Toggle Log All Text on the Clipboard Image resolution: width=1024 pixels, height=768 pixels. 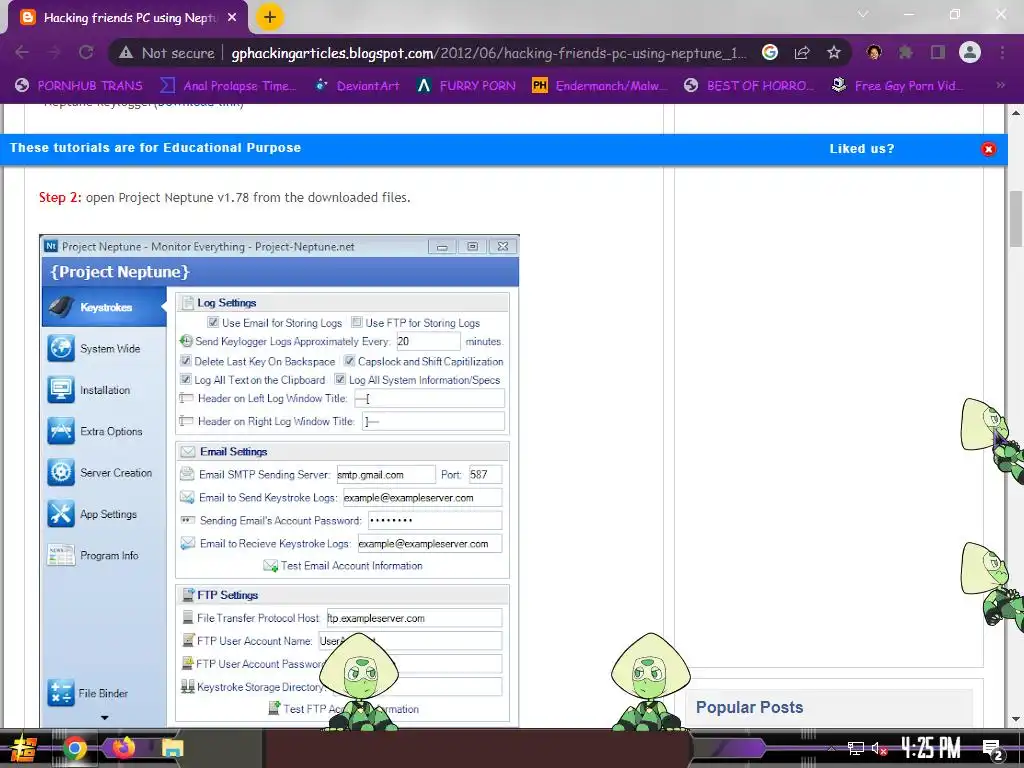tap(185, 379)
